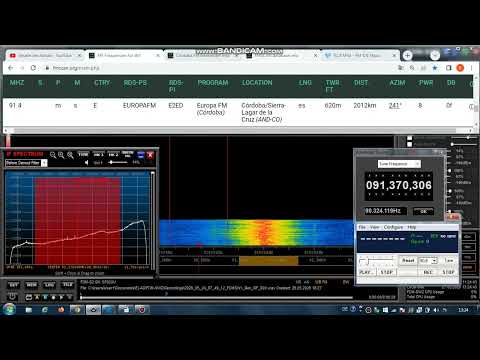Click the last icon in the playback bar
Image resolution: width=480 pixels, height=360 pixels.
[69, 297]
